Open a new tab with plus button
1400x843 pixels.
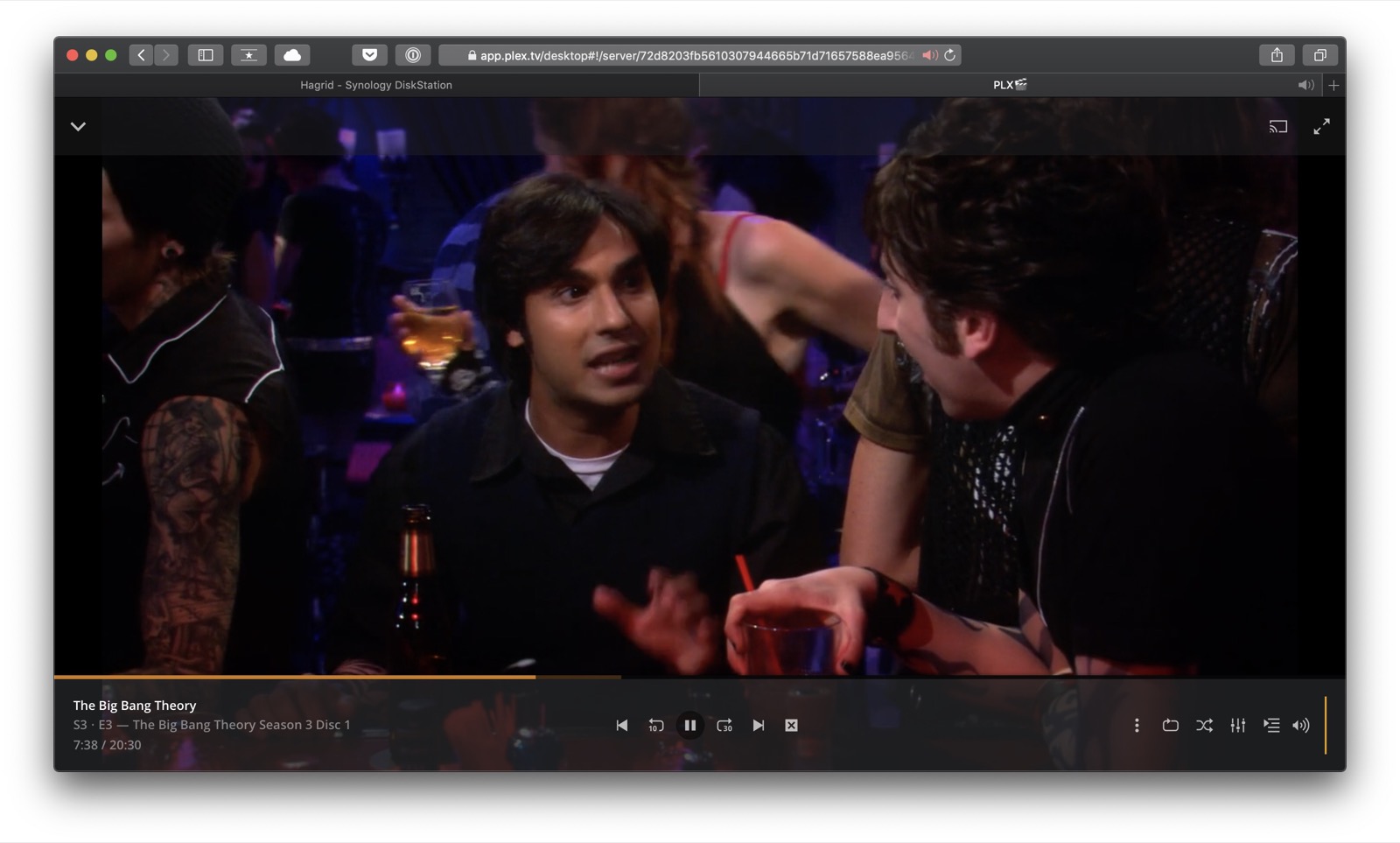coord(1333,85)
